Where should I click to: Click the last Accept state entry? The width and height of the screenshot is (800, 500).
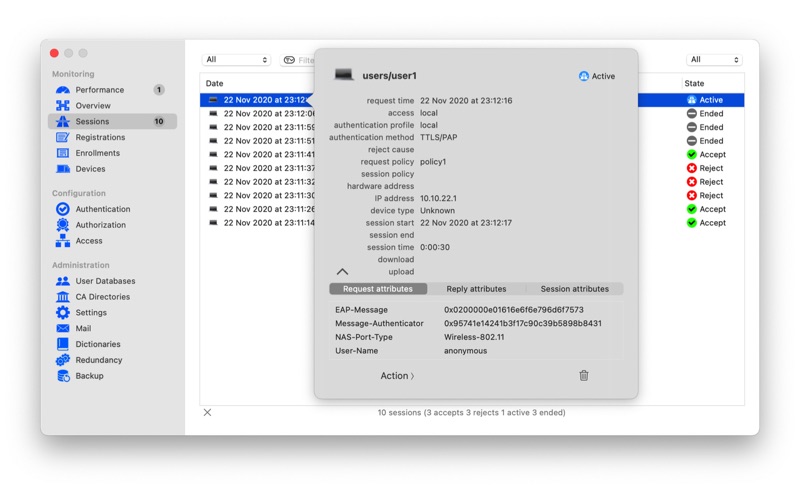tap(706, 223)
